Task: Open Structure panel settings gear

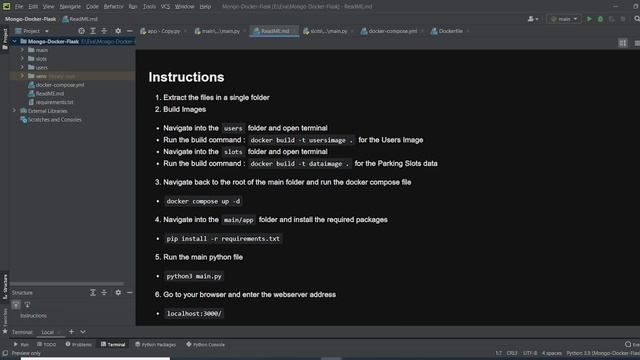Action: click(118, 293)
